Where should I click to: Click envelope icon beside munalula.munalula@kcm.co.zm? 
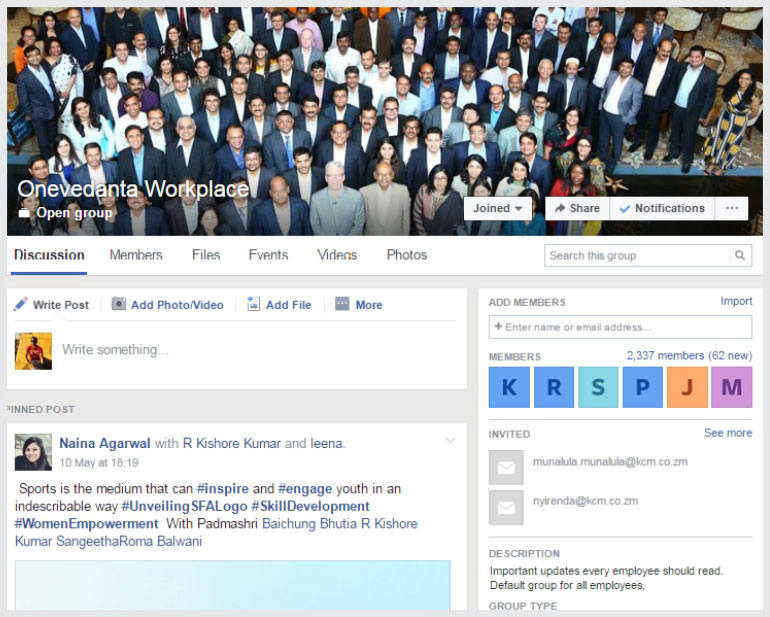click(506, 467)
